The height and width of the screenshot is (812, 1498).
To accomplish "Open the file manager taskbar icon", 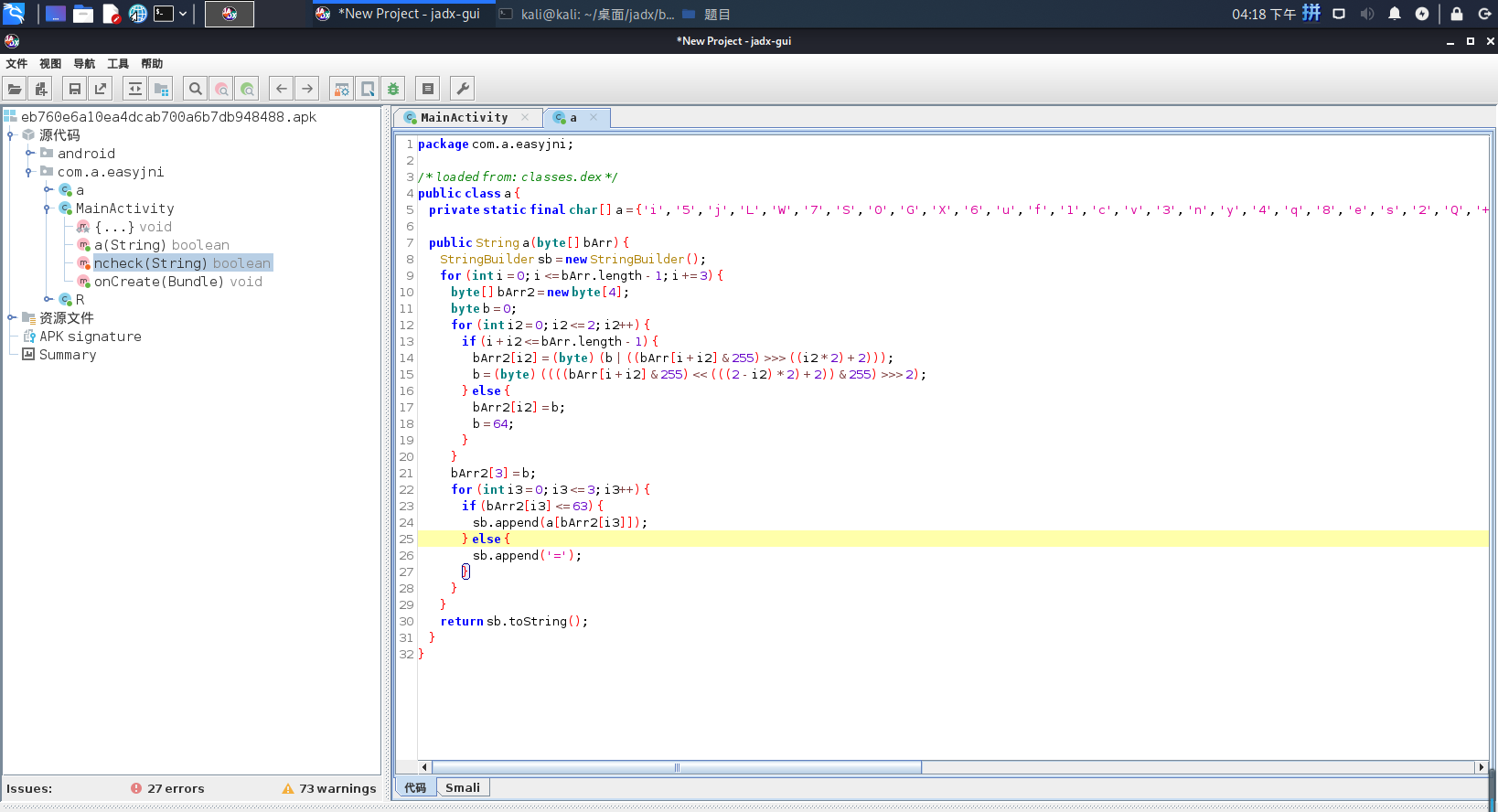I will pos(83,14).
